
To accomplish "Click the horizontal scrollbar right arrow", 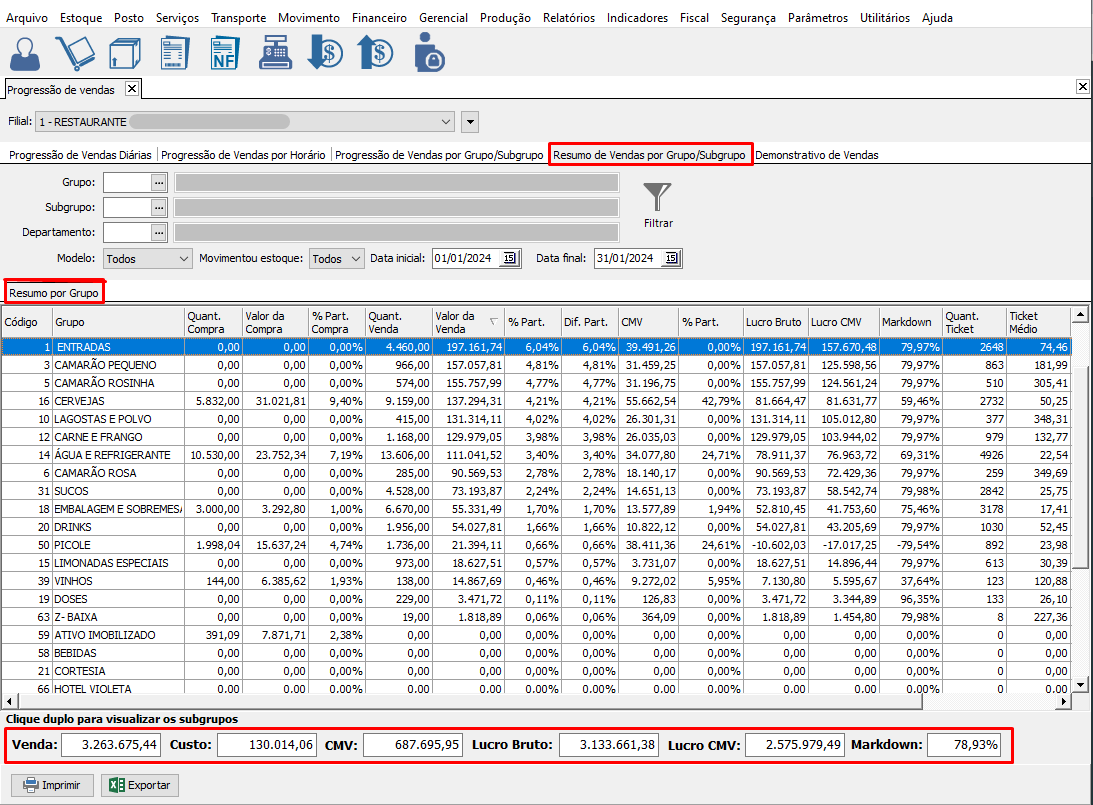I will [x=1063, y=702].
